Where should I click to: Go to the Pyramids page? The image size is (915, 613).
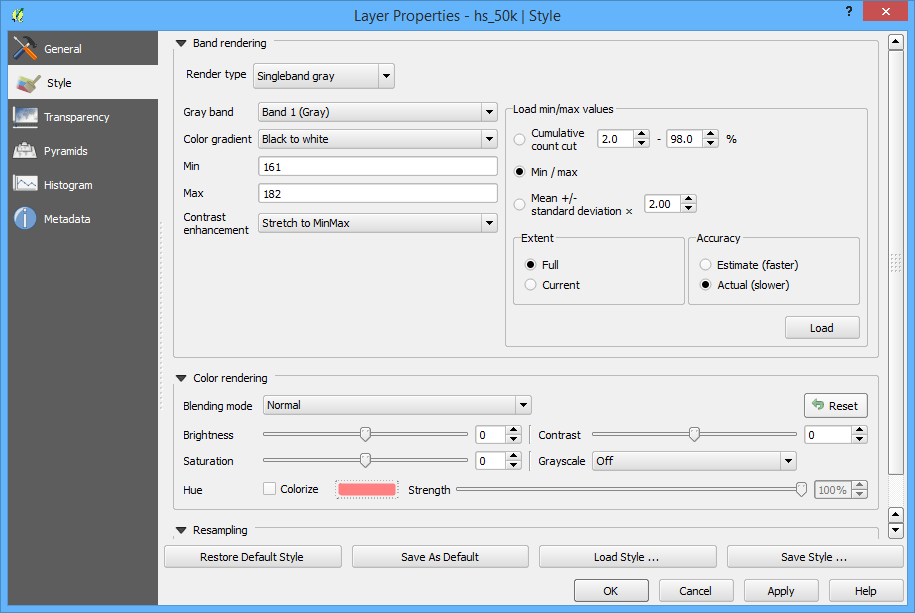pos(83,151)
